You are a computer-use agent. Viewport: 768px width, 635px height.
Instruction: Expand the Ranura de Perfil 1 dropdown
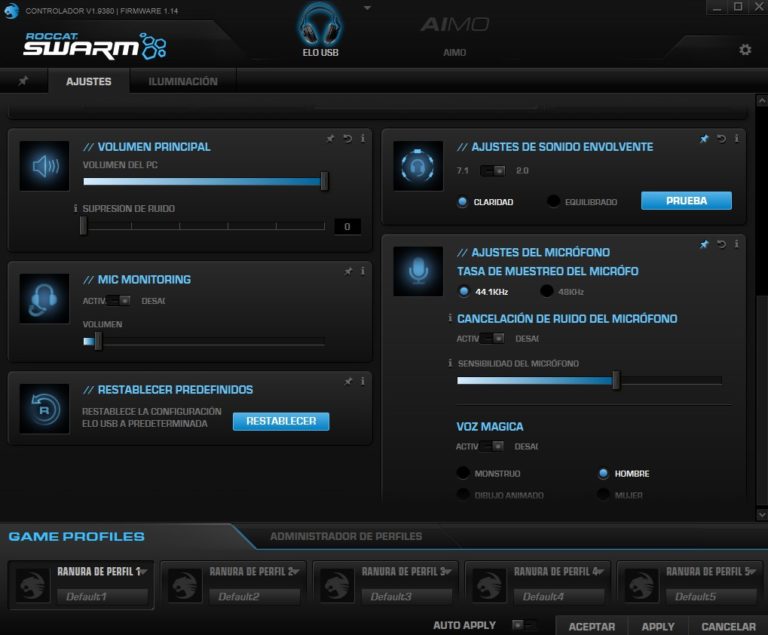point(143,572)
